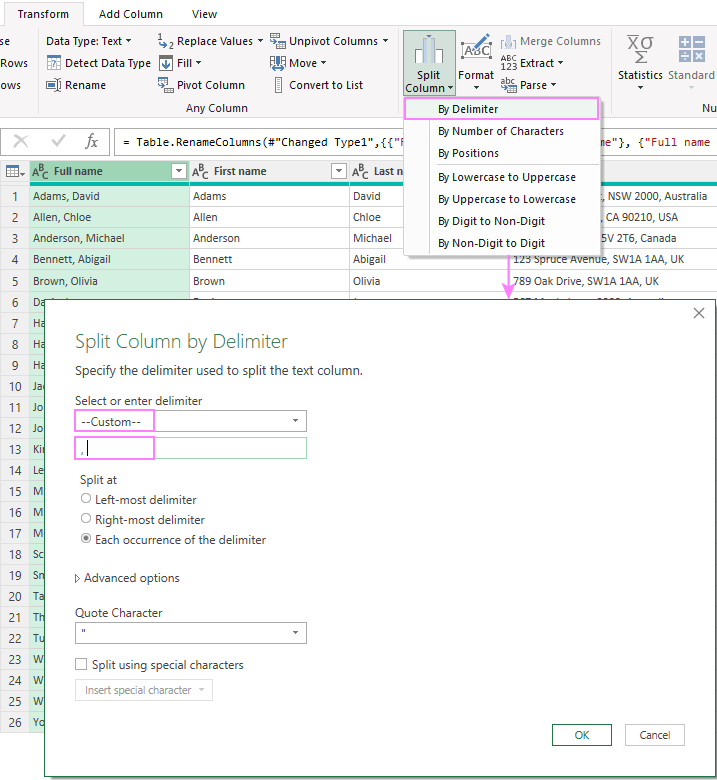Select Each occurrence of the delimiter option
The width and height of the screenshot is (717, 780).
[86, 539]
